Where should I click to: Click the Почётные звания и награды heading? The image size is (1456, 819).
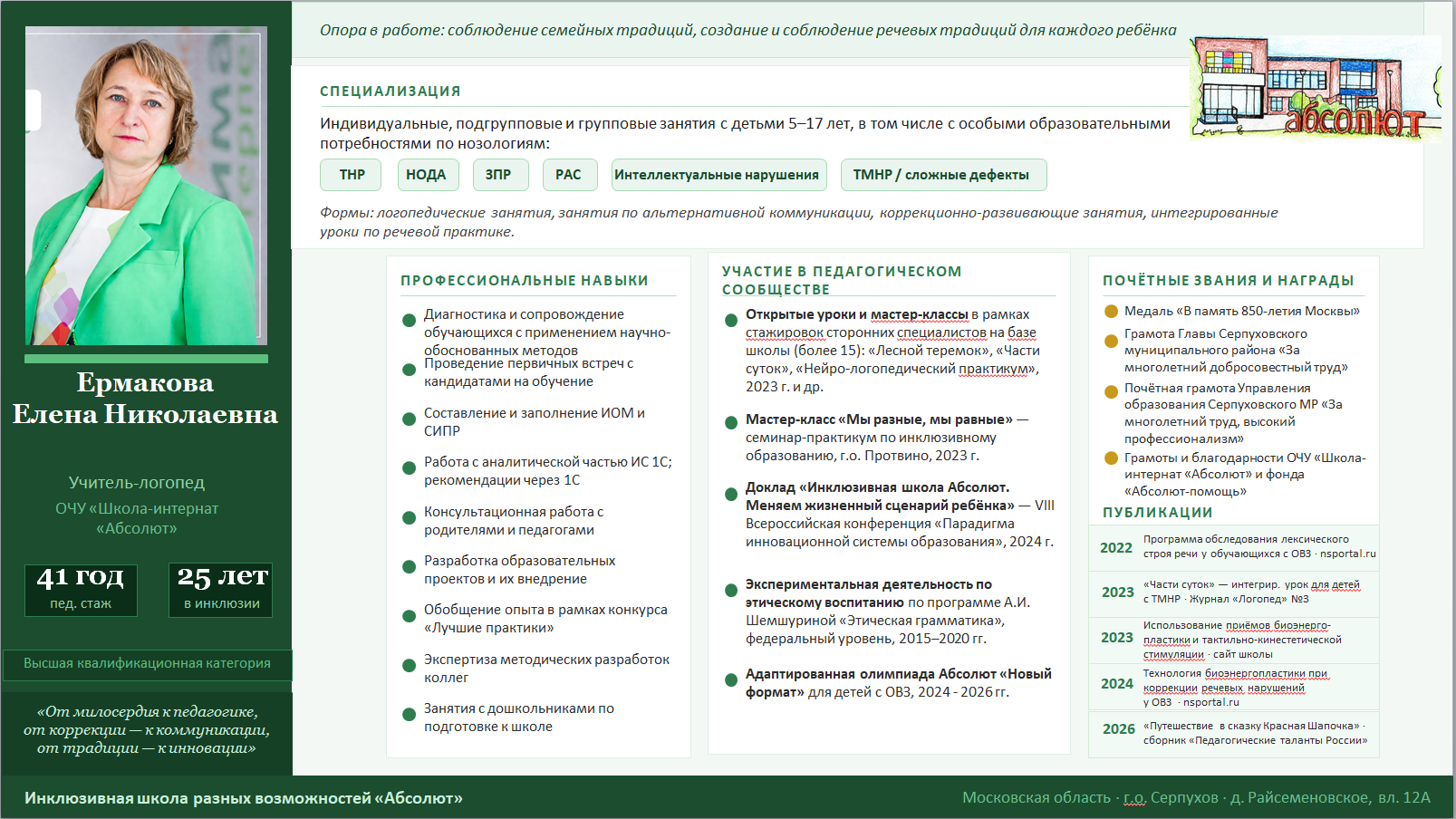(x=1229, y=281)
